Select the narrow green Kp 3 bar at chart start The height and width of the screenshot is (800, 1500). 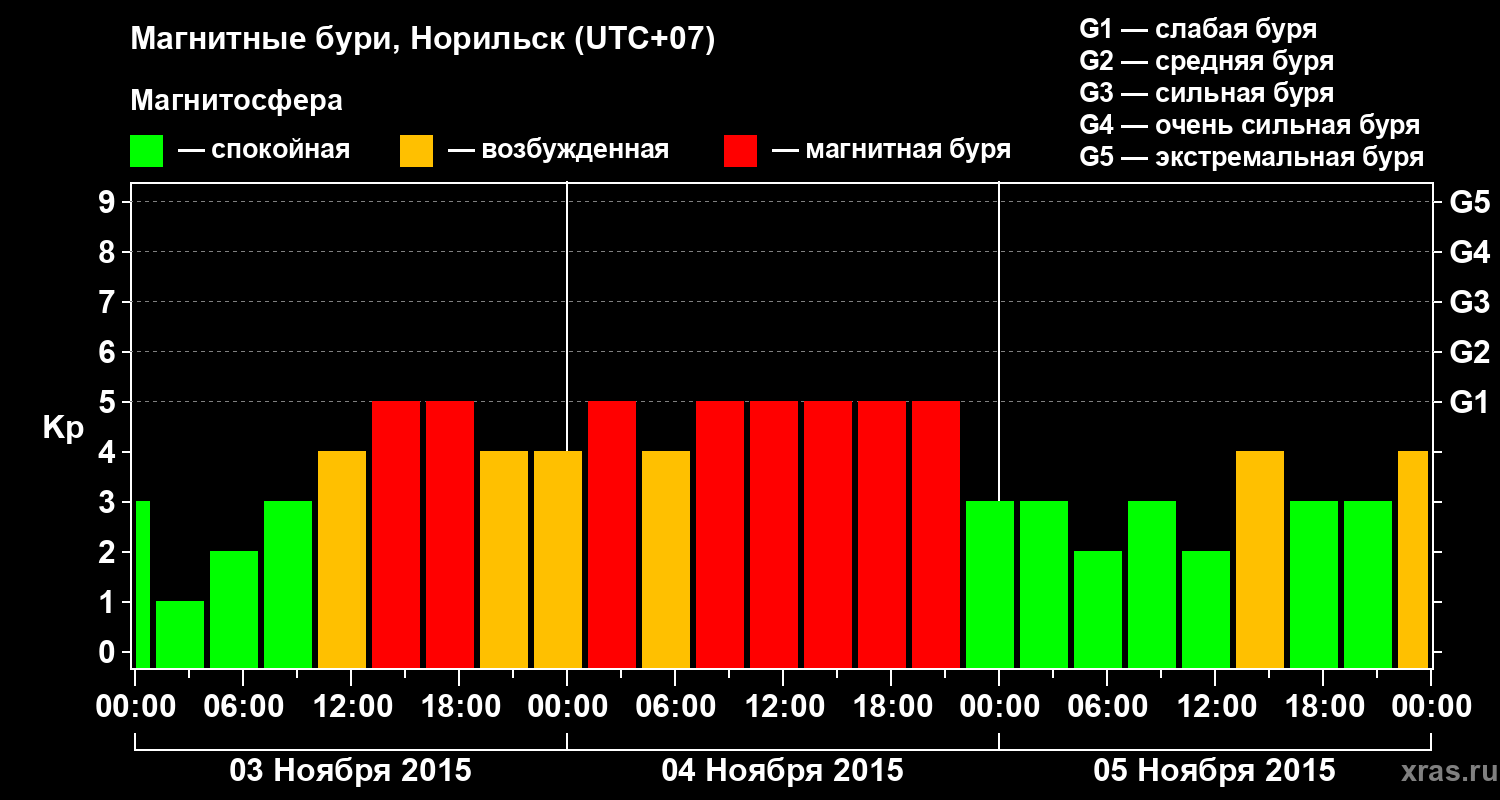pos(142,584)
